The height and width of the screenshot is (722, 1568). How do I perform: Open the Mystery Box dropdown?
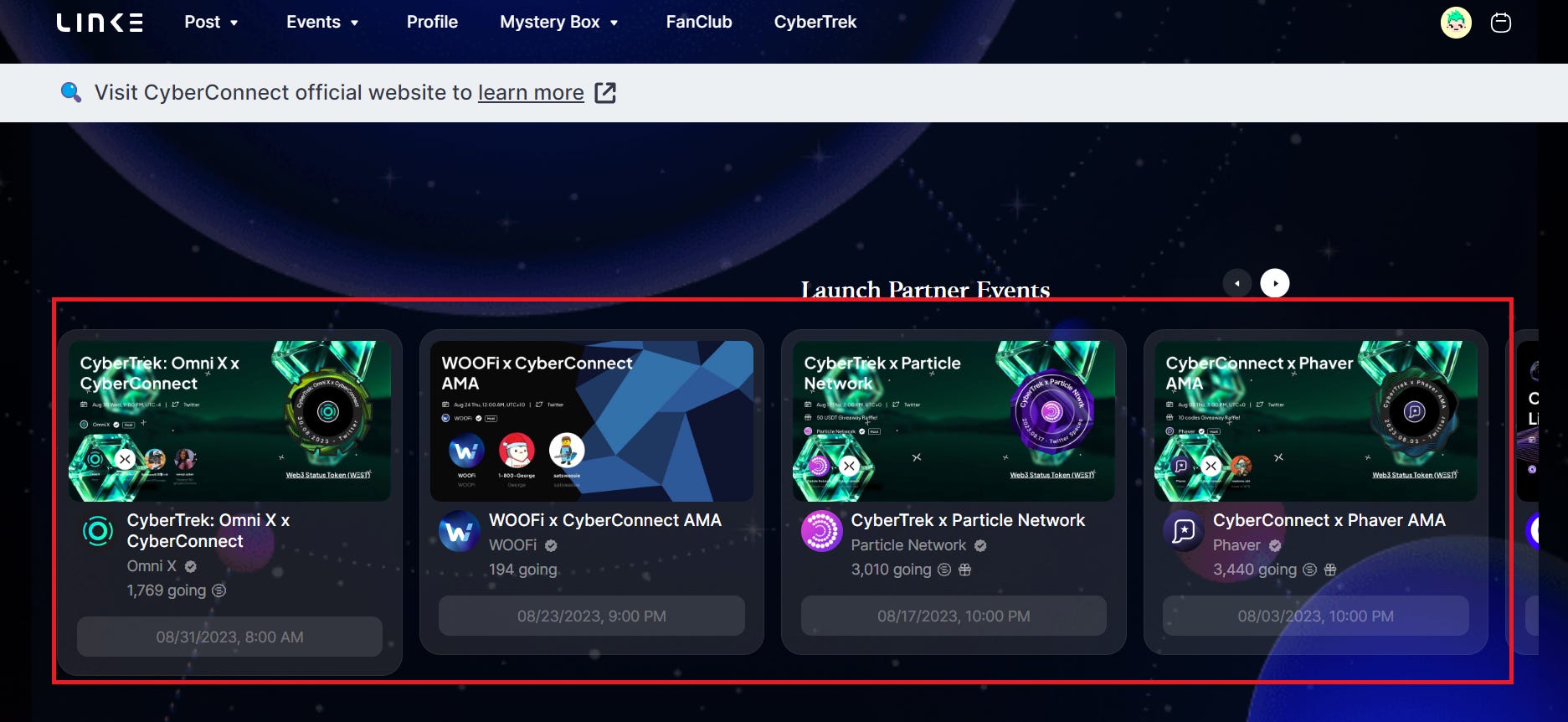coord(558,22)
